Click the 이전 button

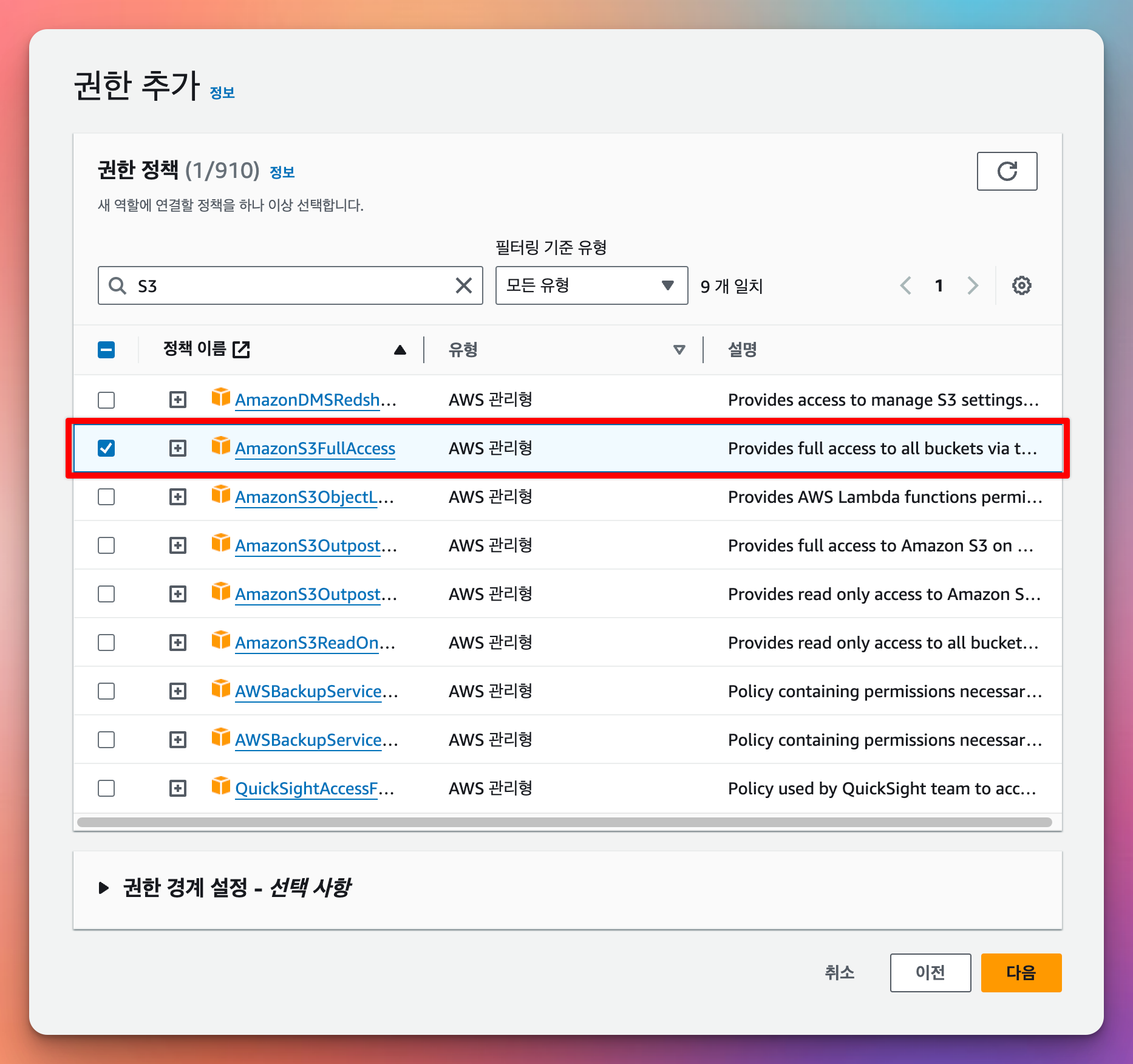click(930, 973)
